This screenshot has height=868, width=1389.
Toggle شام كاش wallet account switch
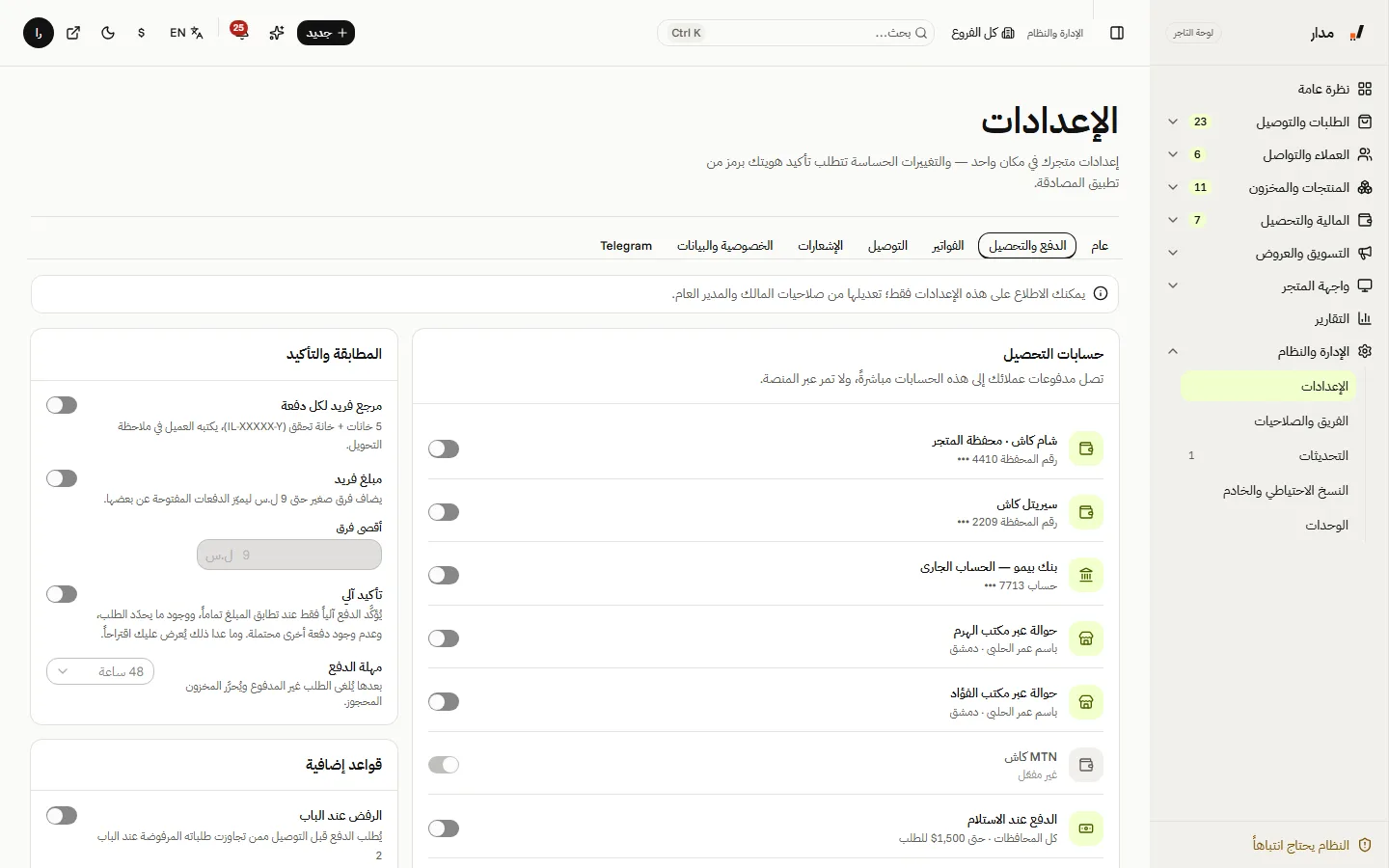click(x=444, y=448)
